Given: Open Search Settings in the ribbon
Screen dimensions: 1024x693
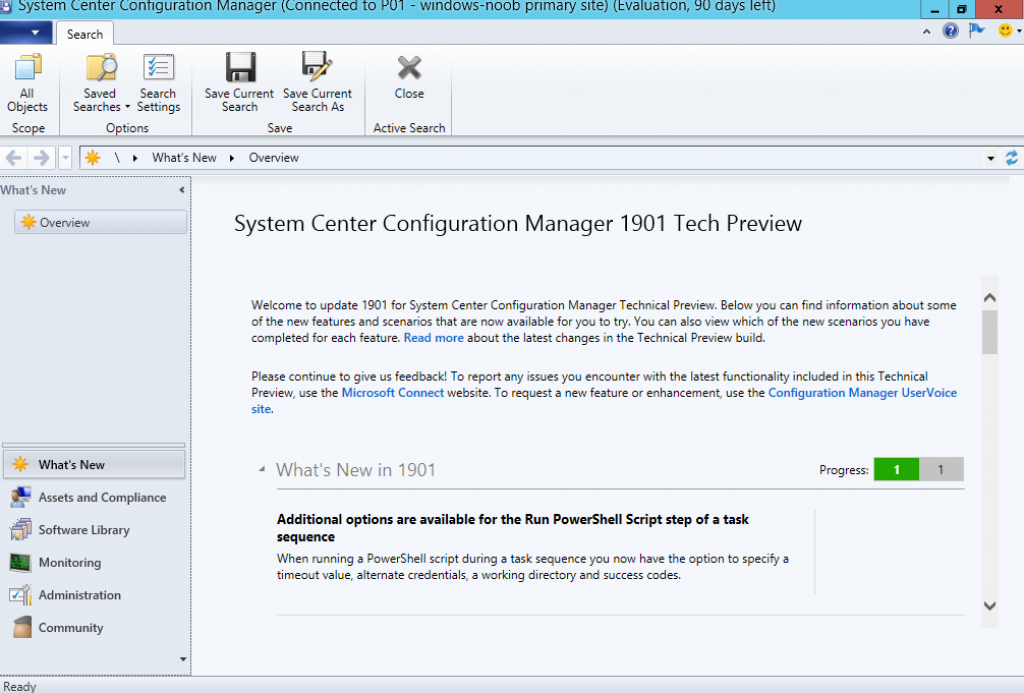Looking at the screenshot, I should click(x=158, y=83).
